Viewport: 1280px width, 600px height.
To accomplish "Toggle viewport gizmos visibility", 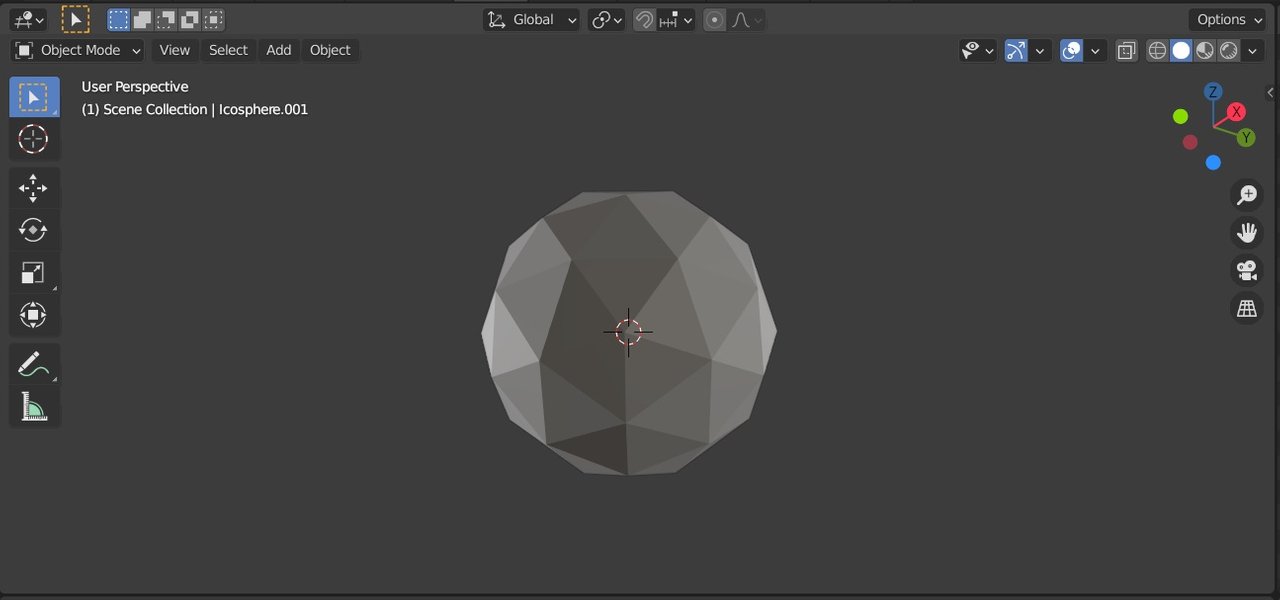I will point(1016,50).
